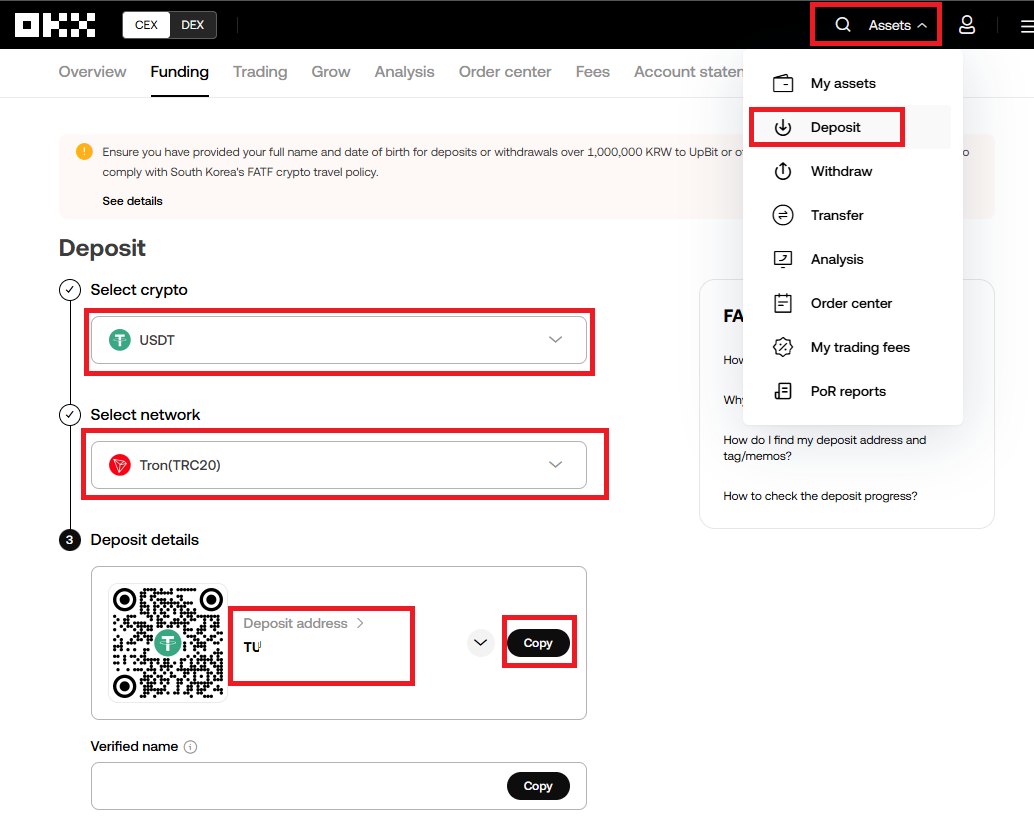Image resolution: width=1034 pixels, height=820 pixels.
Task: Click the download icon beside Deposit
Action: tap(783, 127)
